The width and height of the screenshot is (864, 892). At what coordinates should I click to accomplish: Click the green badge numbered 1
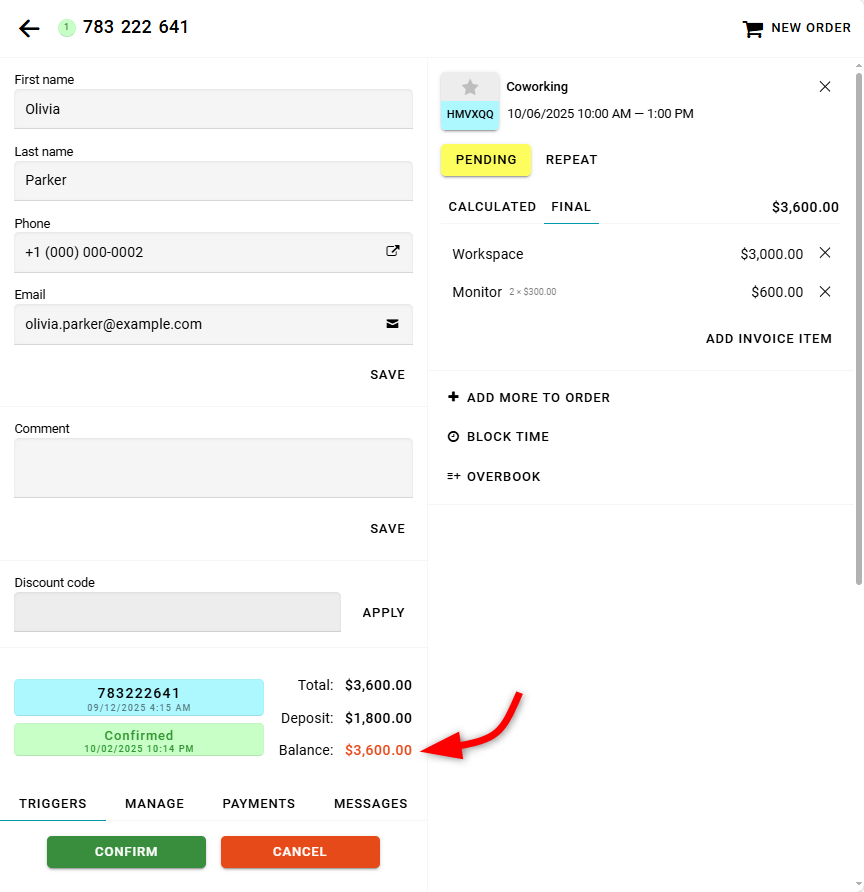click(67, 27)
